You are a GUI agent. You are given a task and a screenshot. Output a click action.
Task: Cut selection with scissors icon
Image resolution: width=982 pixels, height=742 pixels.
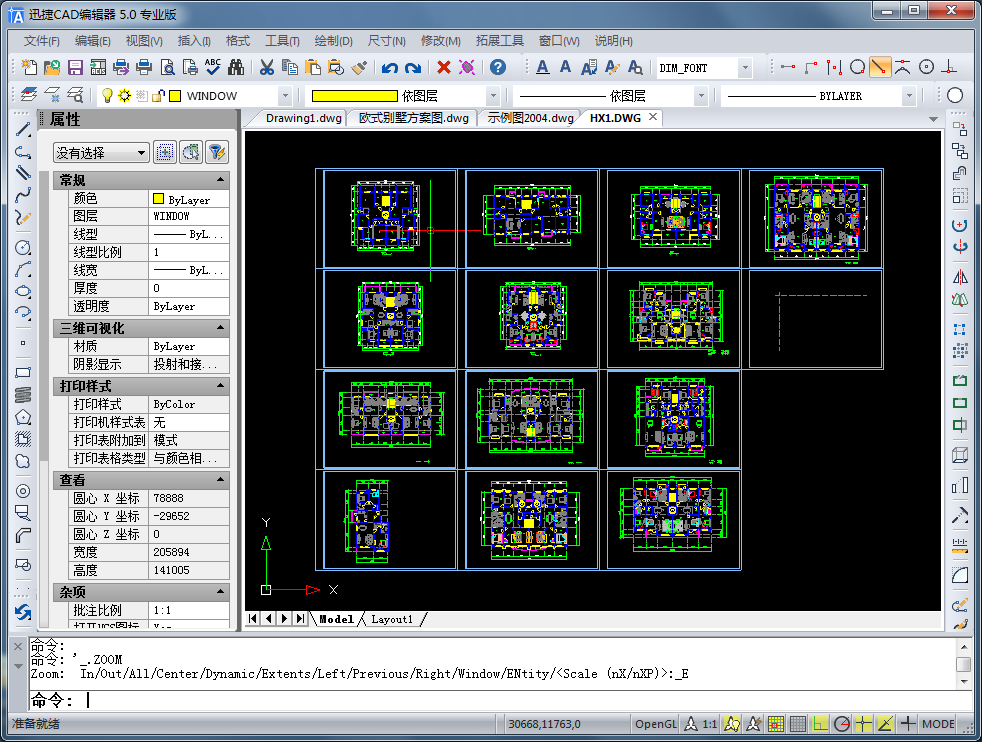[267, 67]
